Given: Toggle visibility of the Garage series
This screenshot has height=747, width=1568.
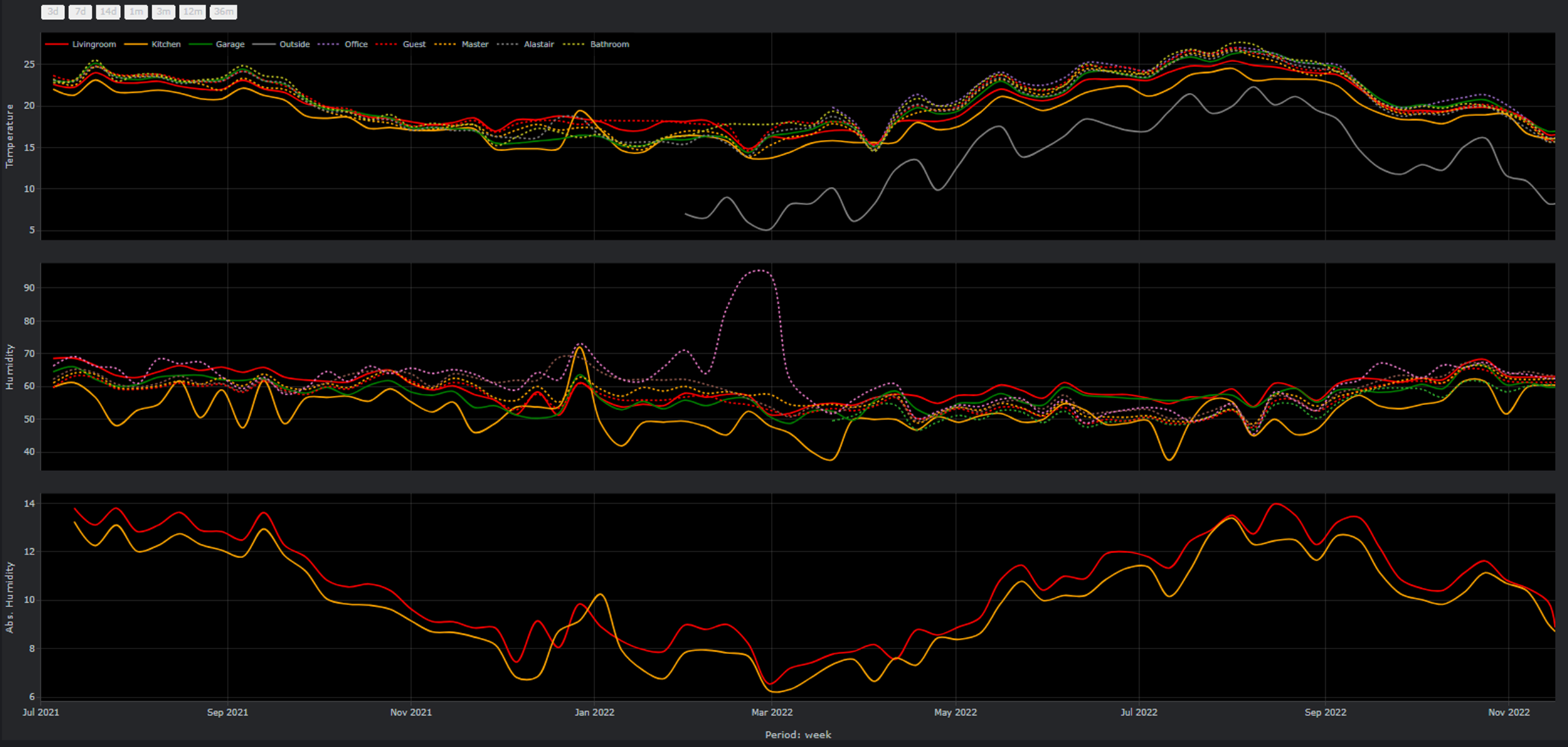Looking at the screenshot, I should 230,44.
